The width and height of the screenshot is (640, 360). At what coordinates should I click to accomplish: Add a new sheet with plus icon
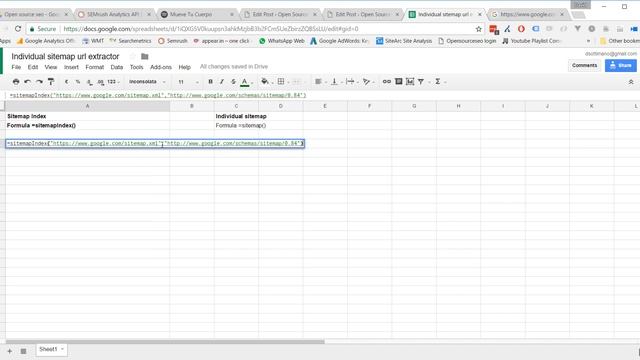(x=9, y=351)
